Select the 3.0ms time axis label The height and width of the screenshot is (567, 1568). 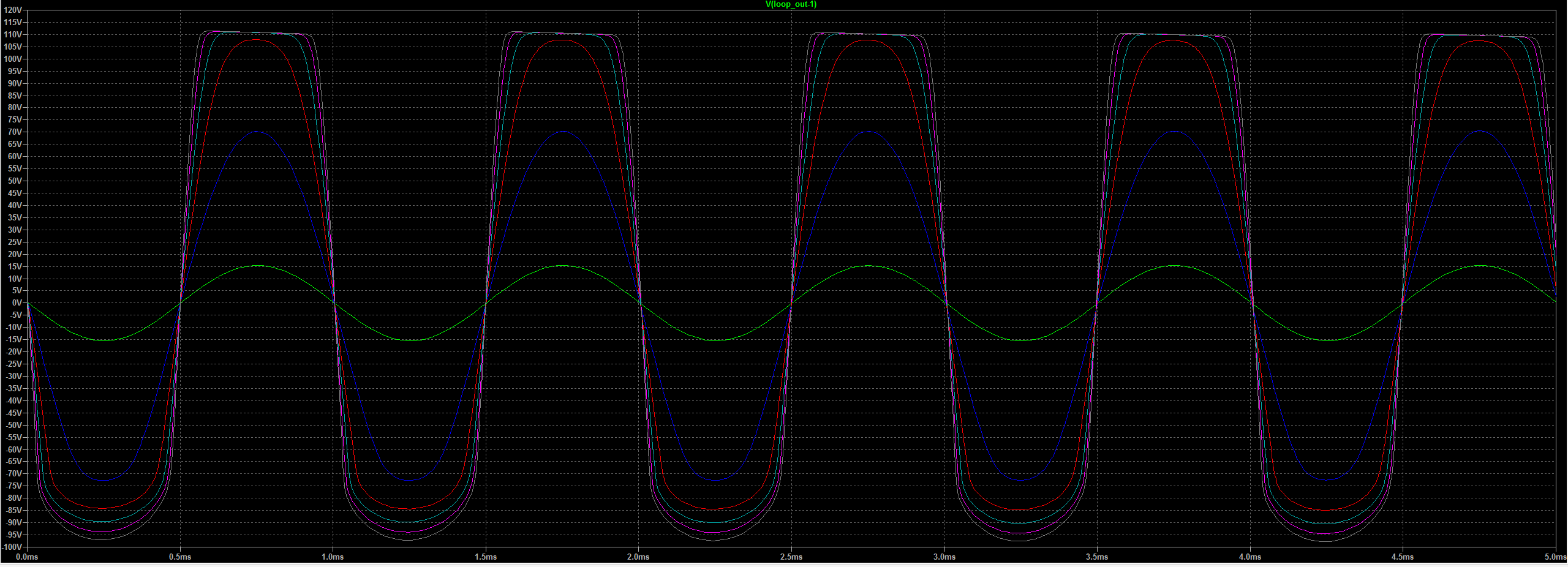click(944, 557)
